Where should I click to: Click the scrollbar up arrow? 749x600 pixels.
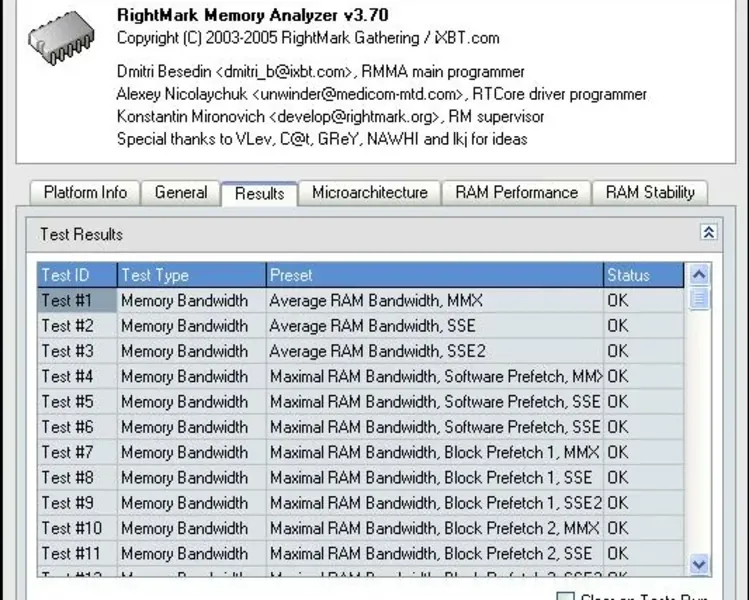tap(699, 274)
